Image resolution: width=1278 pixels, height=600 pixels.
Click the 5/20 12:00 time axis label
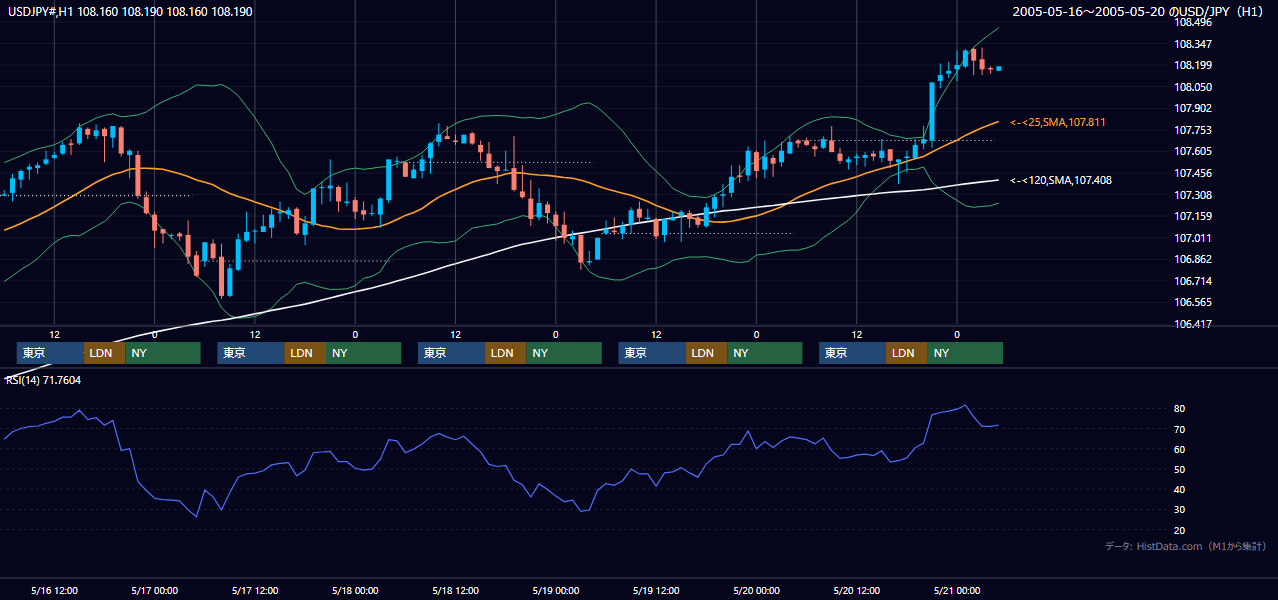click(857, 590)
